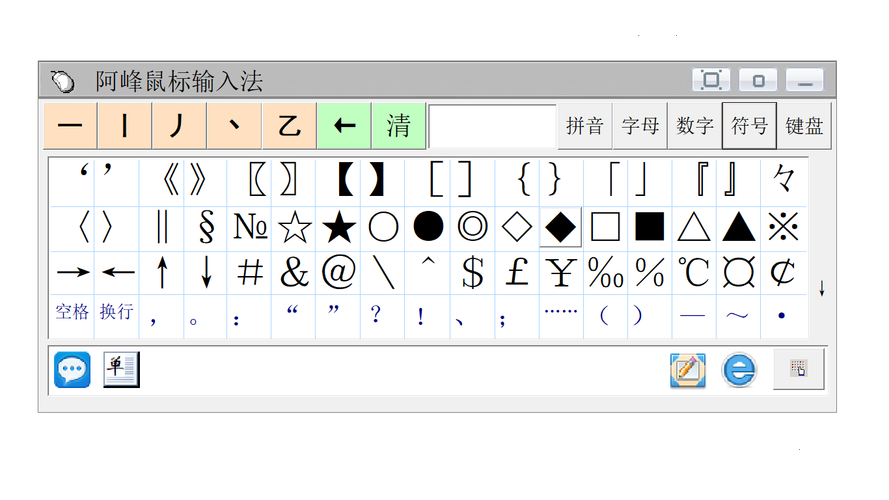The height and width of the screenshot is (500, 889).
Task: Insert the percent % symbol
Action: click(650, 273)
